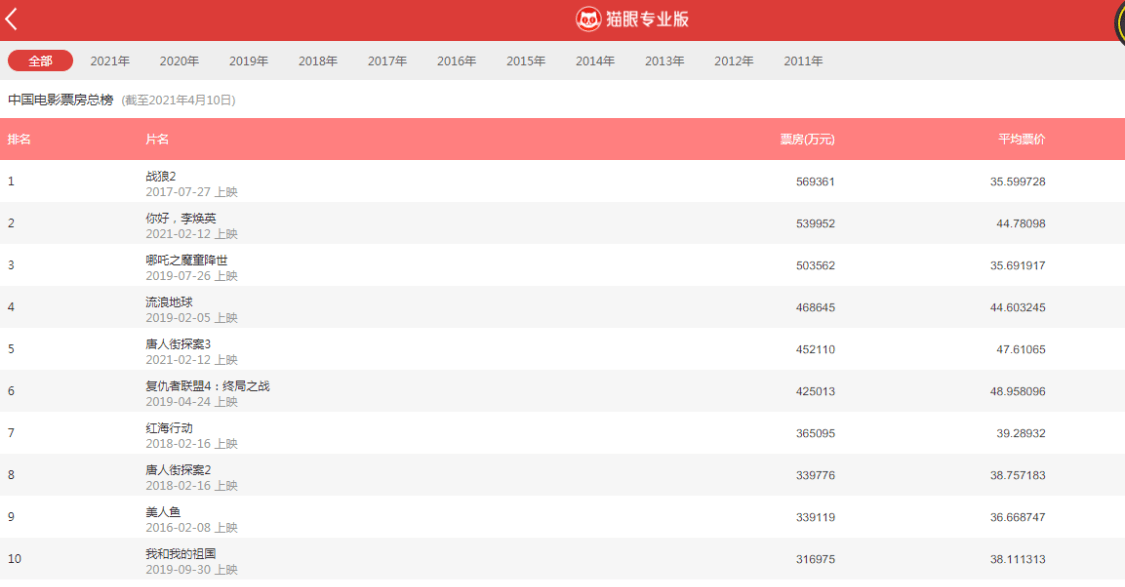1125x587 pixels.
Task: Click box office value 316975
Action: 815,560
